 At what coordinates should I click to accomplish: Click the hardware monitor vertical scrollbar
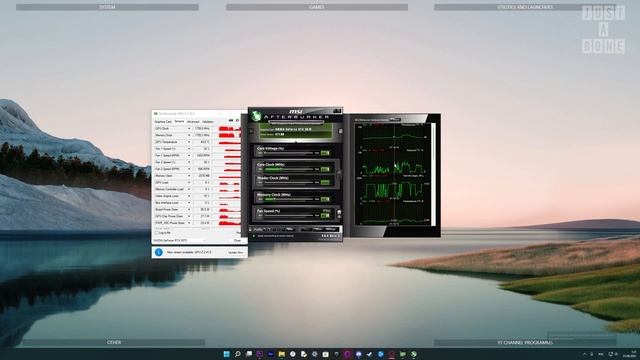click(x=433, y=175)
